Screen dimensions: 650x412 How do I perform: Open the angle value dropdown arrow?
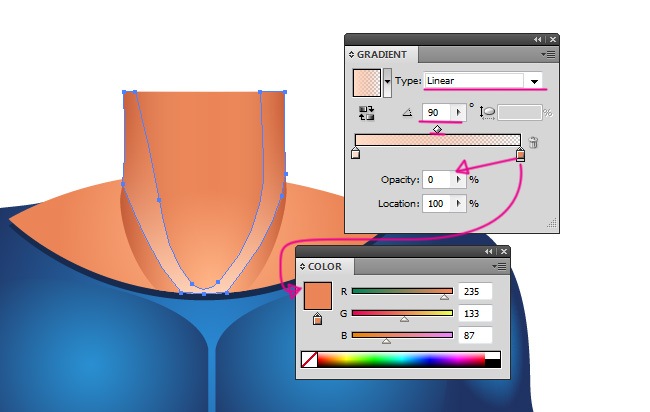click(460, 114)
